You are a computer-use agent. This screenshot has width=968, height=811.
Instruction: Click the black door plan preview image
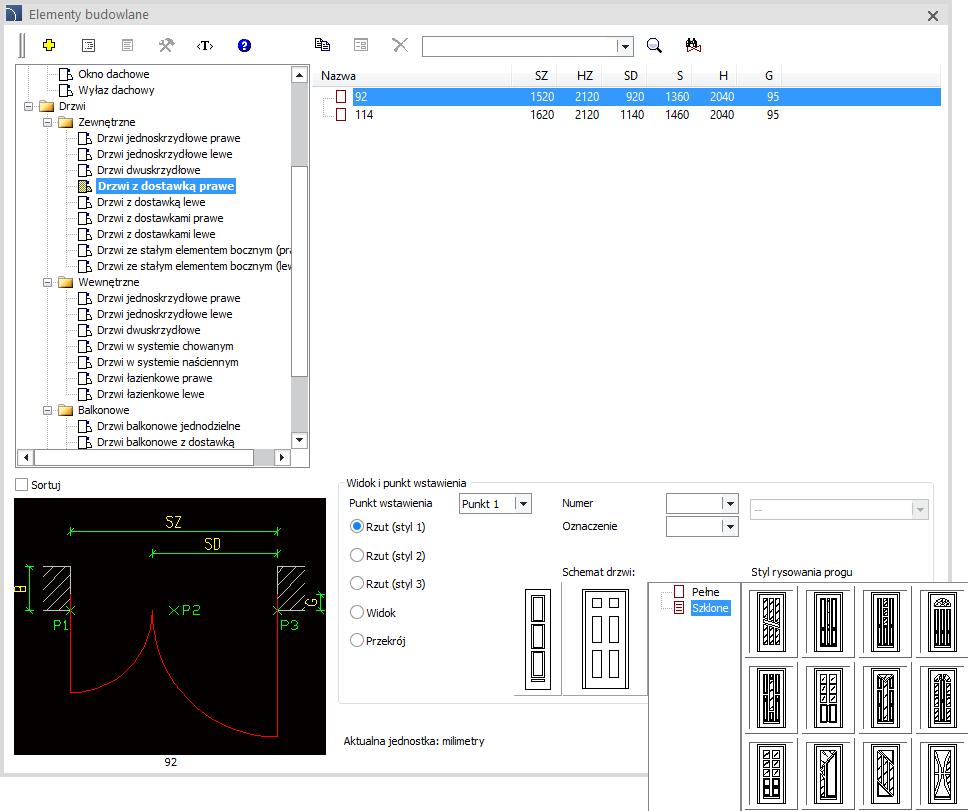170,626
